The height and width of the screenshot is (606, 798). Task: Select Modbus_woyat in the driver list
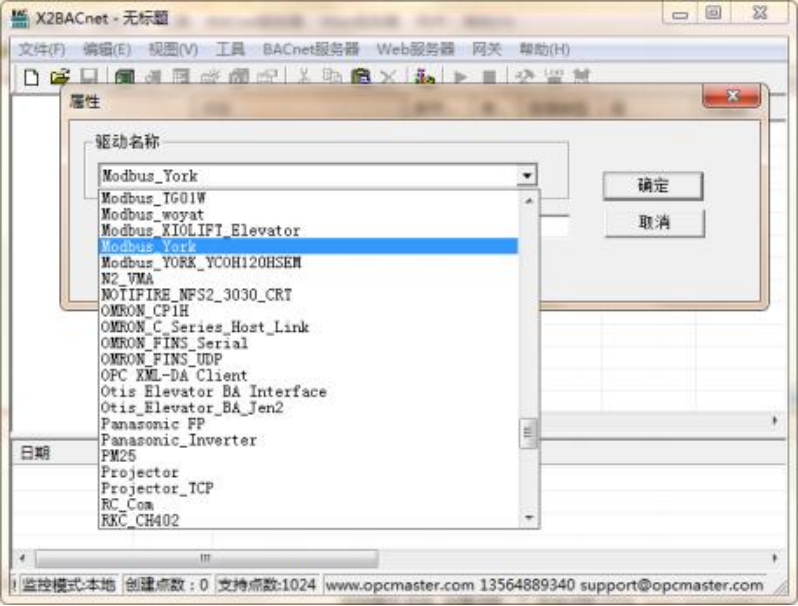click(x=308, y=214)
